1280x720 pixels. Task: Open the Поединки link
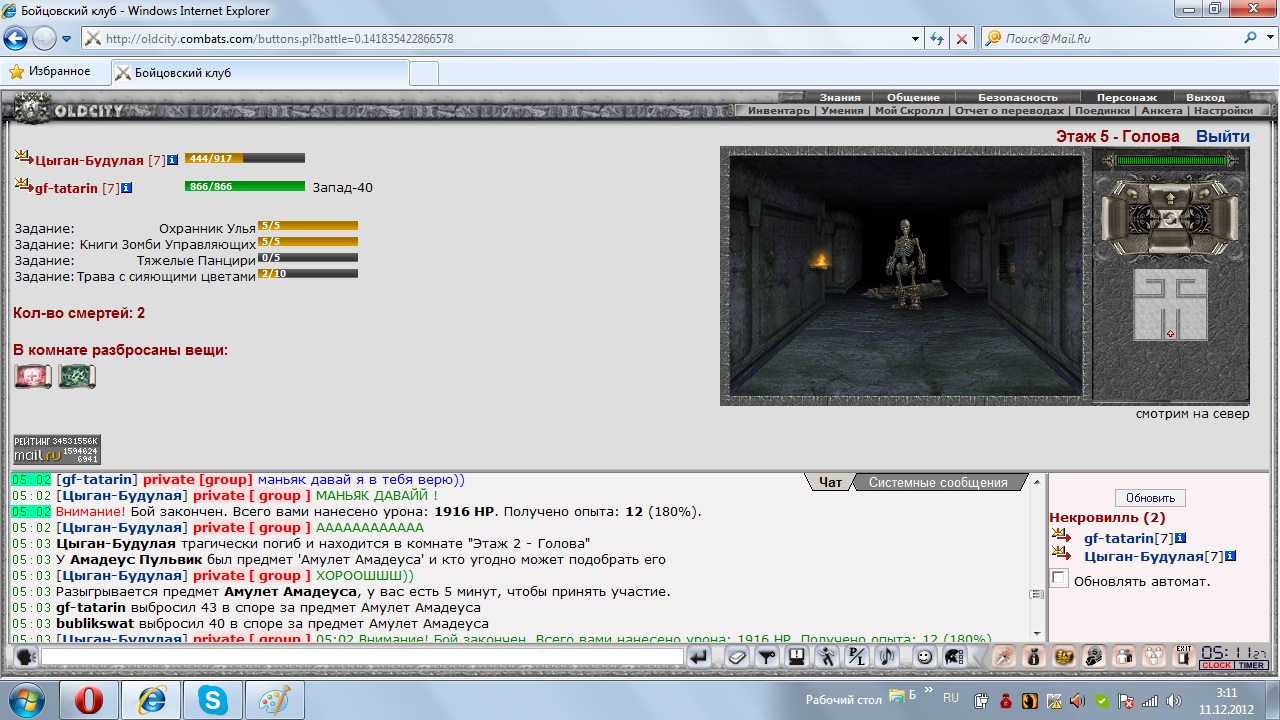click(x=1102, y=111)
